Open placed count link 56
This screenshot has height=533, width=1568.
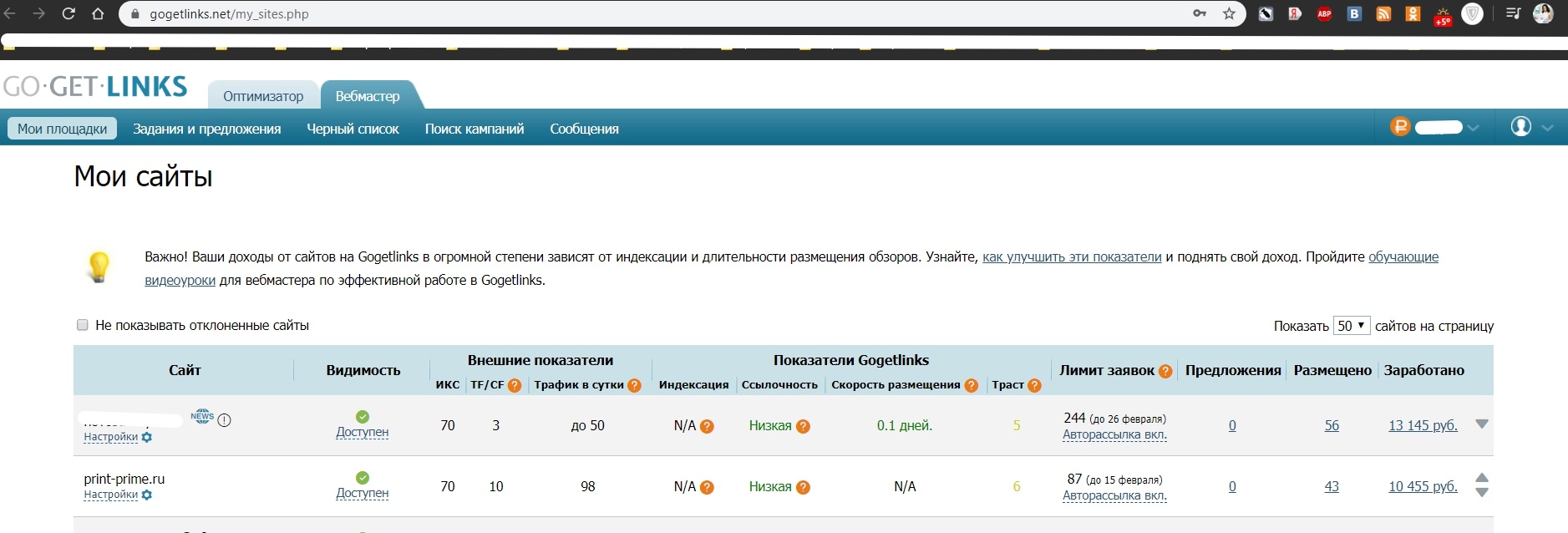tap(1332, 425)
